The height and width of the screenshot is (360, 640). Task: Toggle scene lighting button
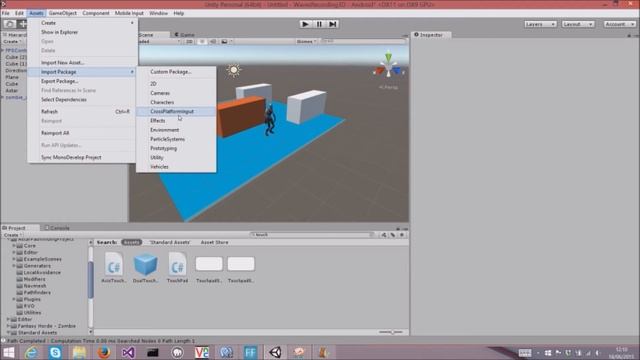click(202, 42)
